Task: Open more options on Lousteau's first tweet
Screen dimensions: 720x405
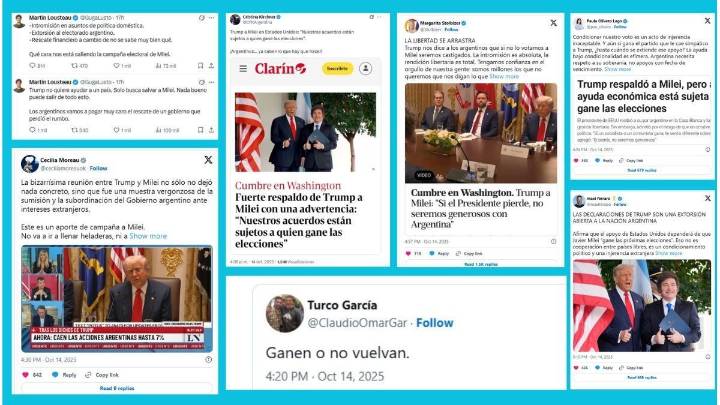Action: point(211,18)
